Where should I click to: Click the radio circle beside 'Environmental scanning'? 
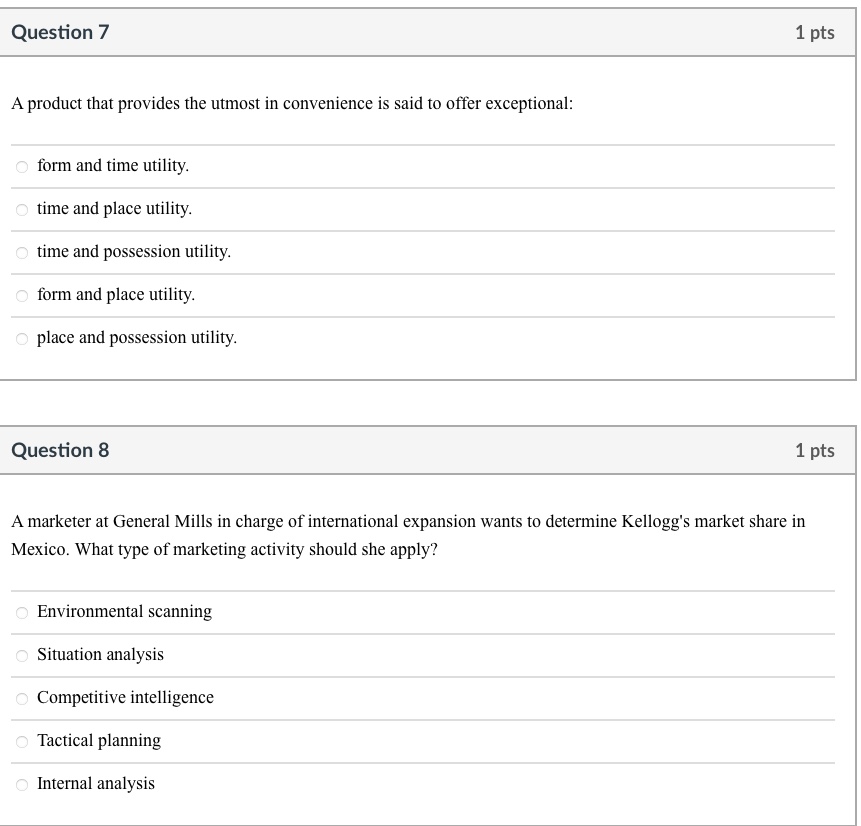coord(22,613)
